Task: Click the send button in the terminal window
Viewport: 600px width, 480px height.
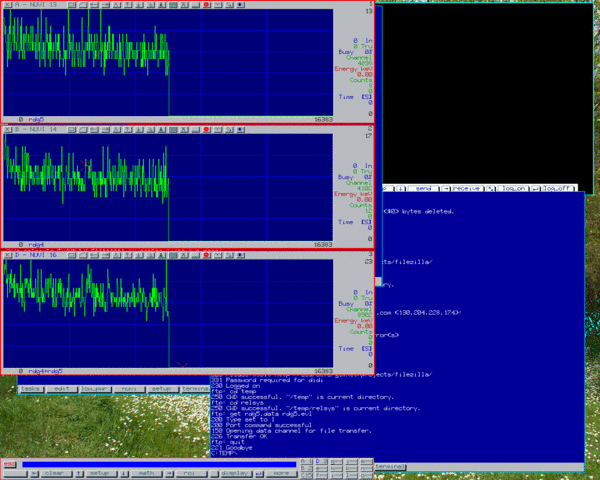Action: point(423,188)
